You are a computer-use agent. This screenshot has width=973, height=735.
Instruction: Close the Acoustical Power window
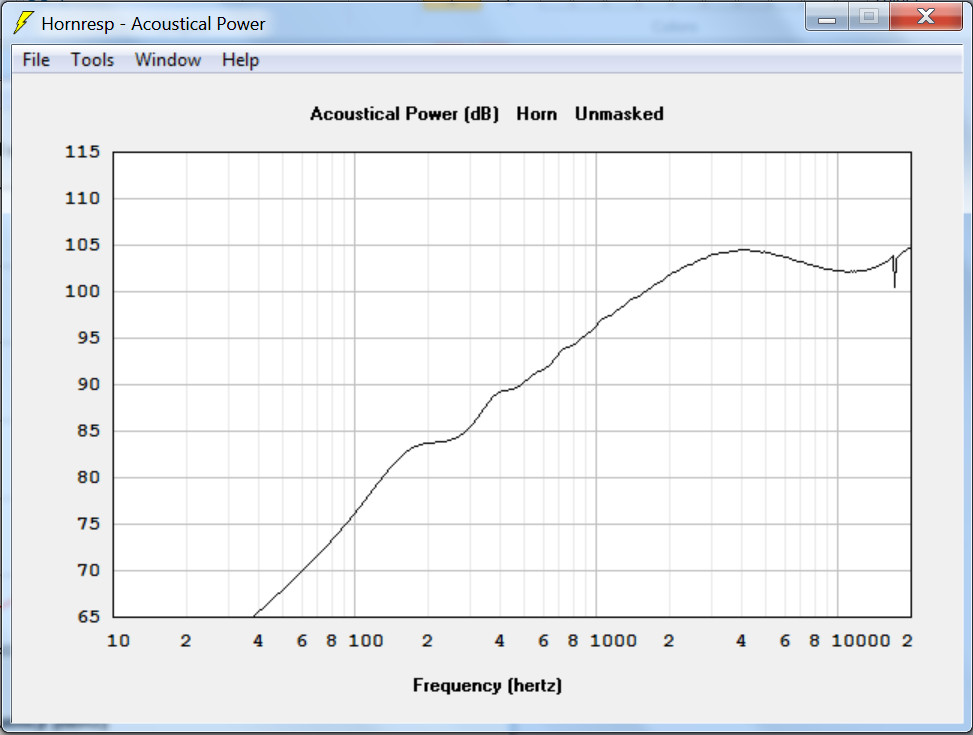click(x=925, y=17)
